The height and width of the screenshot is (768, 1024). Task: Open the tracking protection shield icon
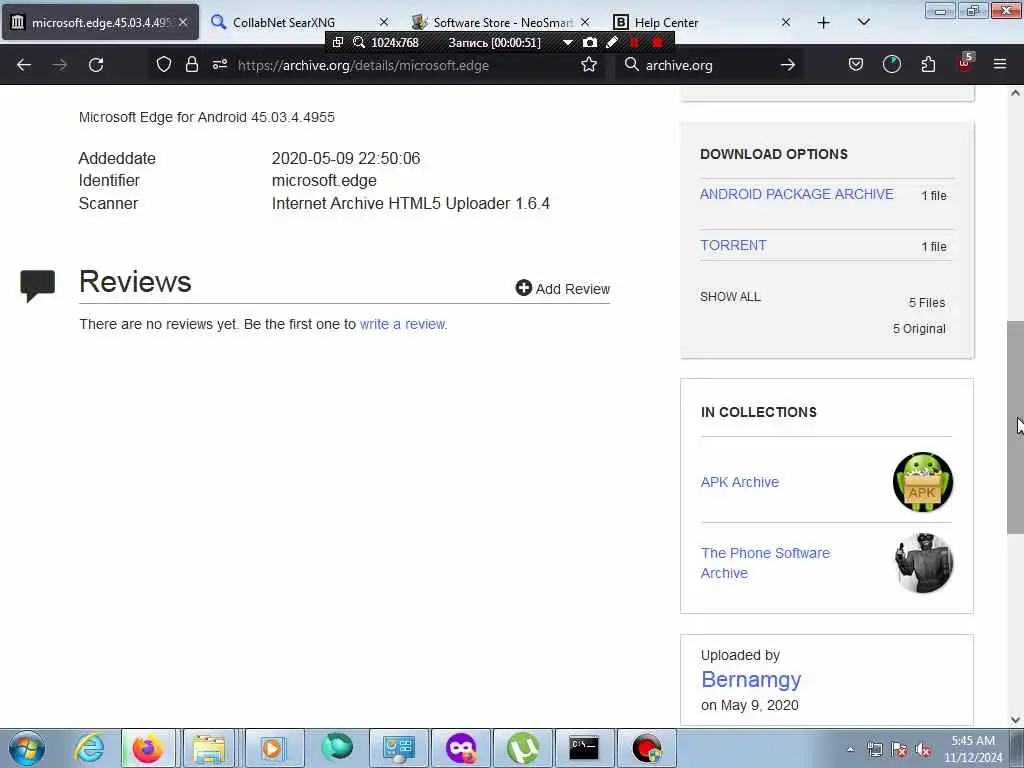[x=164, y=64]
